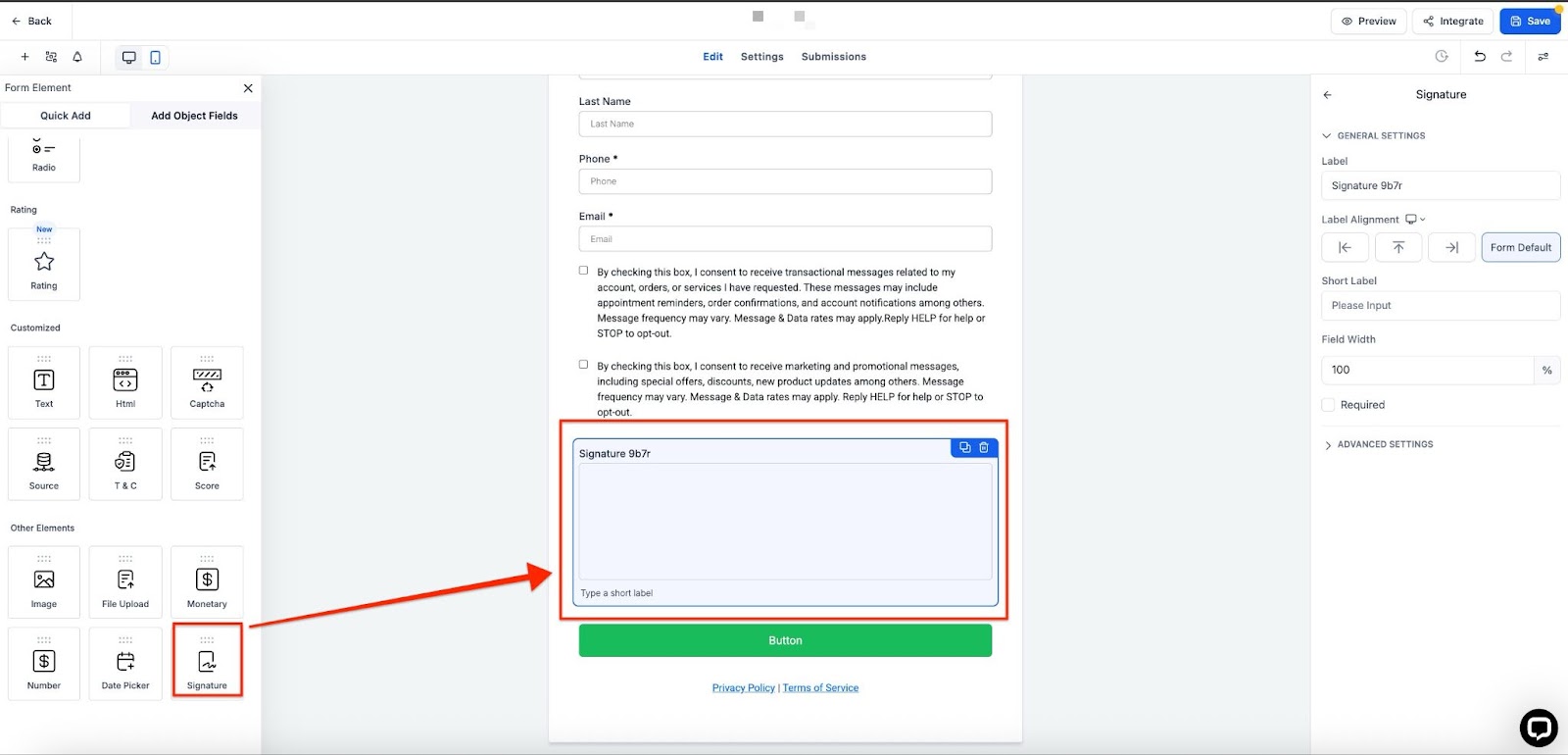Add a Date Picker element
Viewport: 1568px width, 755px height.
(125, 664)
